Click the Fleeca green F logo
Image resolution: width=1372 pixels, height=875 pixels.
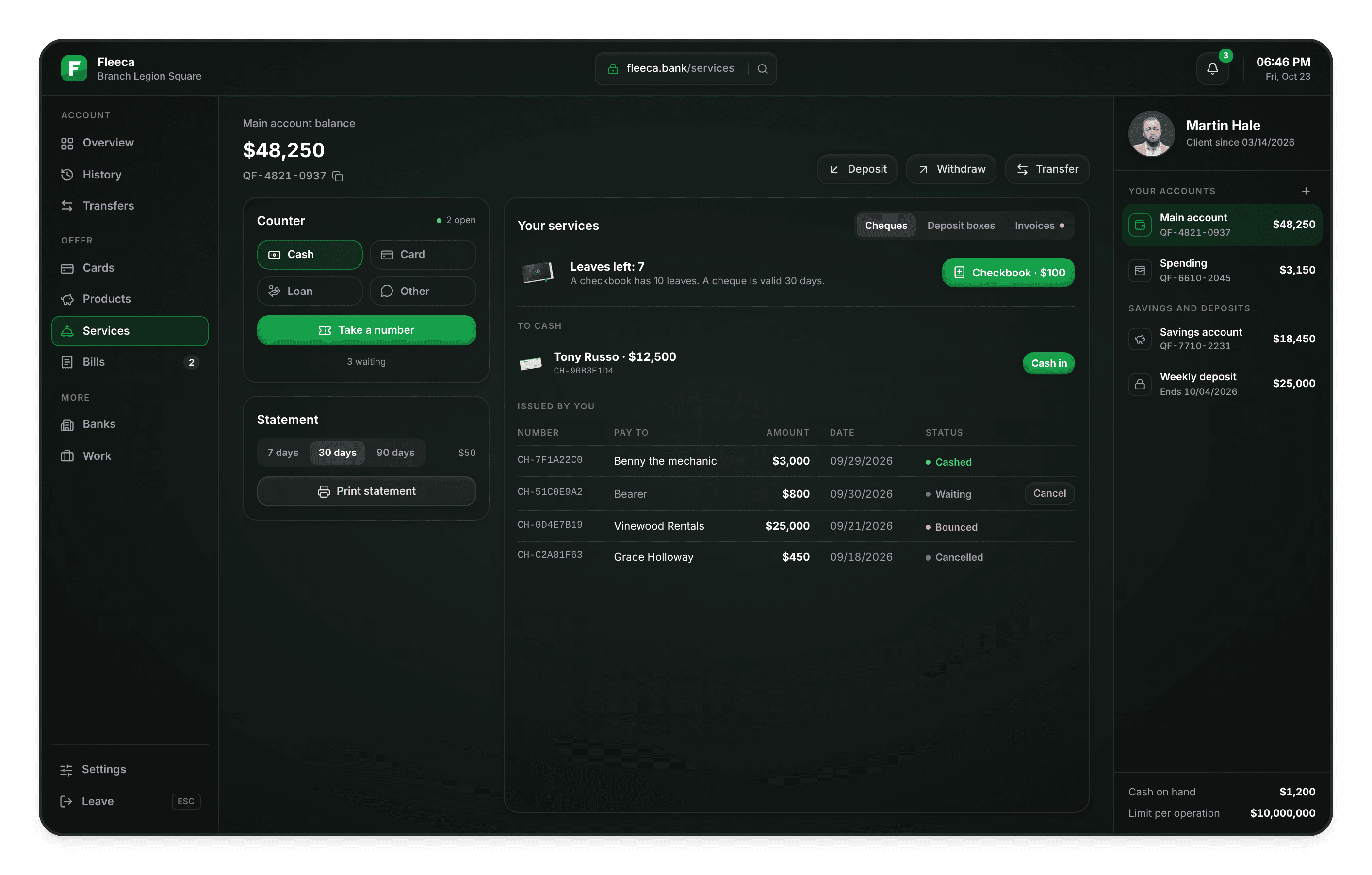pos(74,68)
